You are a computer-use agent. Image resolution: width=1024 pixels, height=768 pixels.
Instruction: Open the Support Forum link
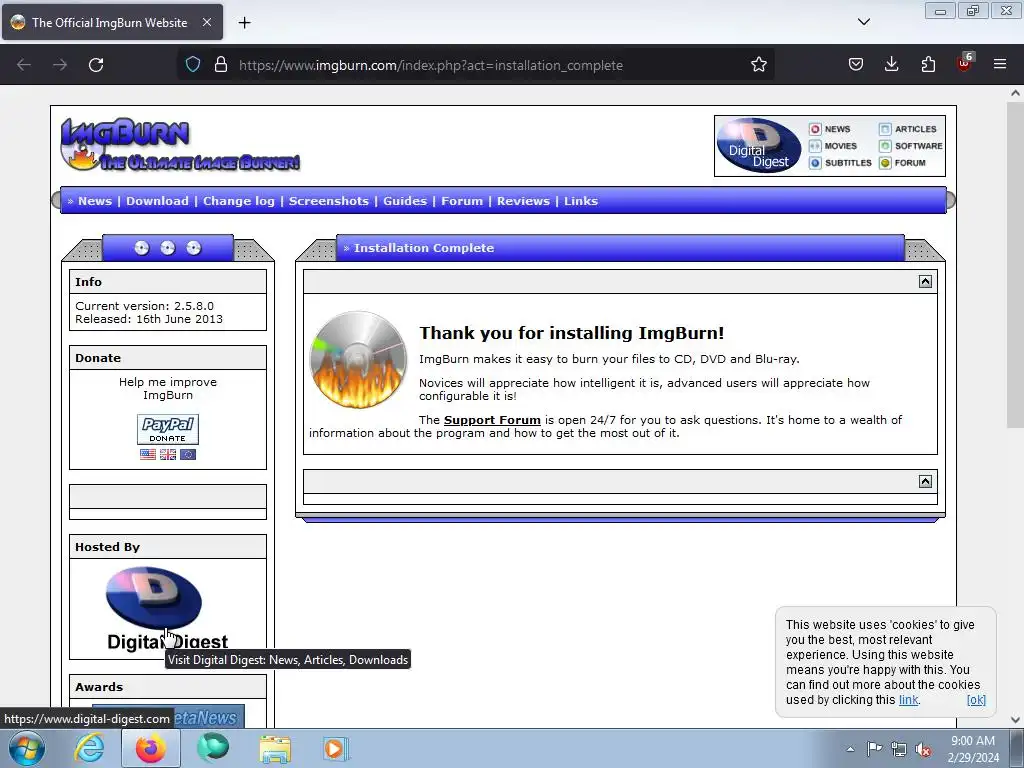[x=492, y=420]
